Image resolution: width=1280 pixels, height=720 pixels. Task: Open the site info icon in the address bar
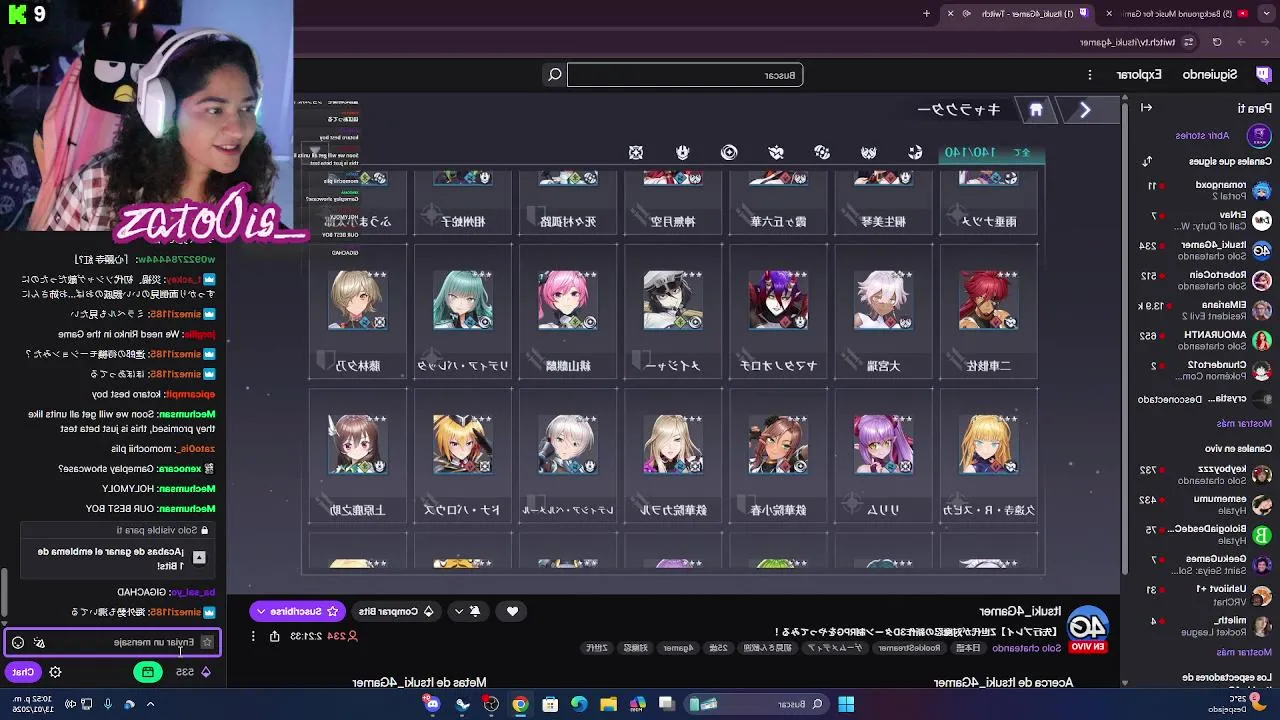coord(1188,42)
